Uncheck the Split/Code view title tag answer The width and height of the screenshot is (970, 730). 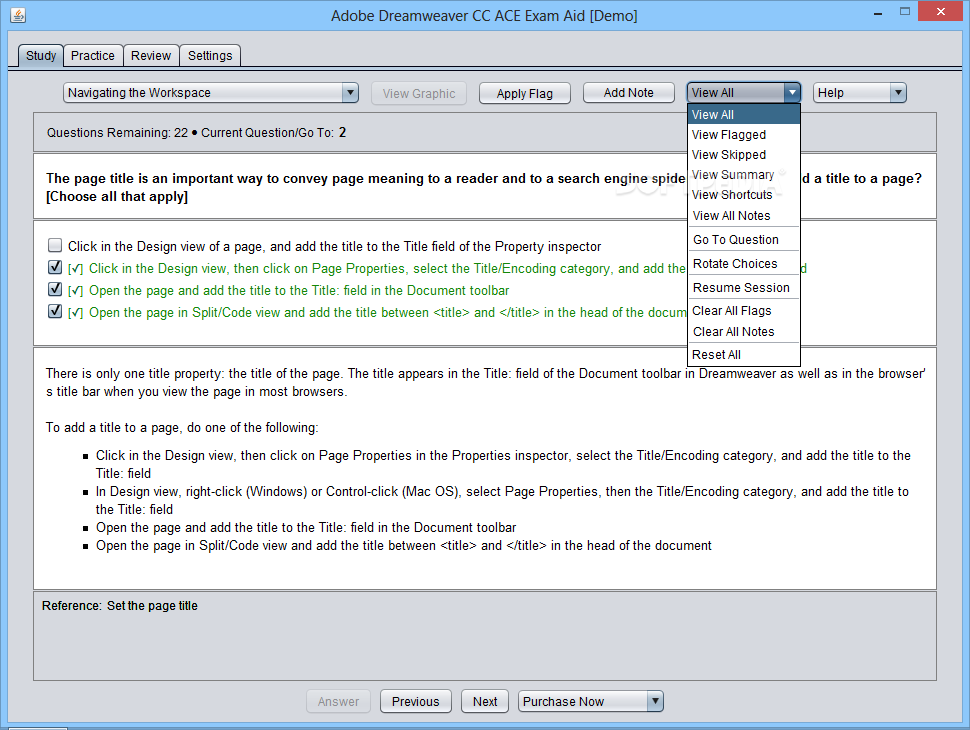tap(55, 311)
